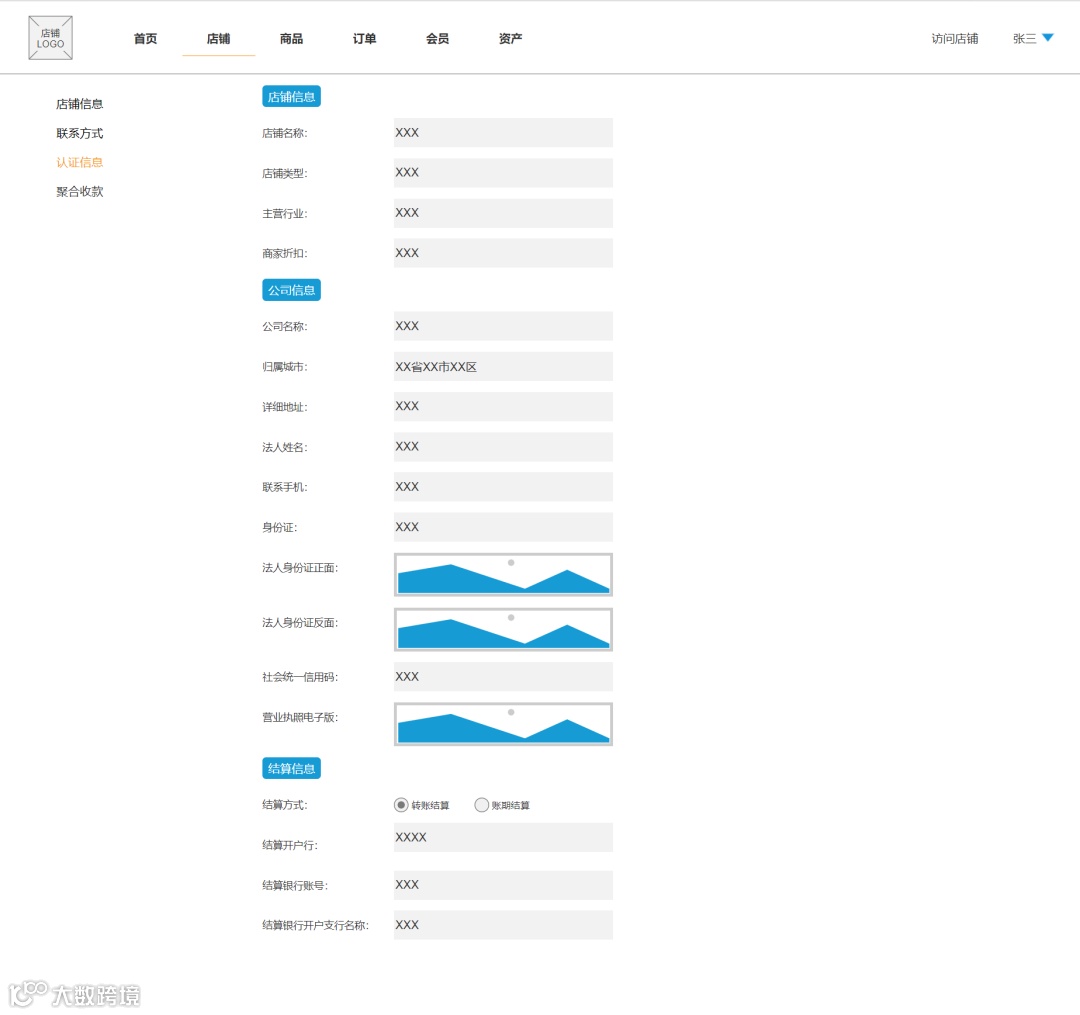Open the 张三 user dropdown arrow
The width and height of the screenshot is (1080, 1015).
1048,38
